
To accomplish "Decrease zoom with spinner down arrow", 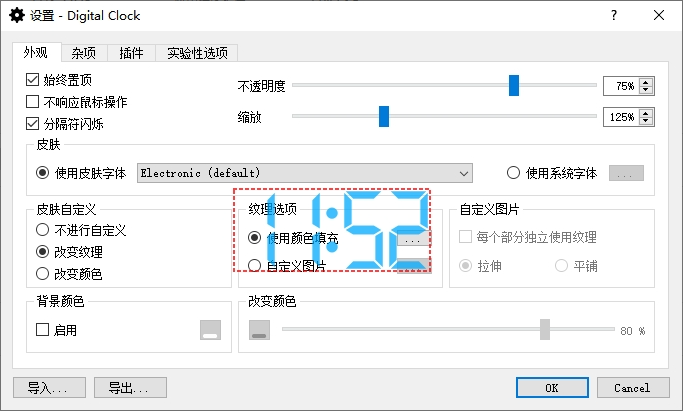I will click(x=645, y=121).
